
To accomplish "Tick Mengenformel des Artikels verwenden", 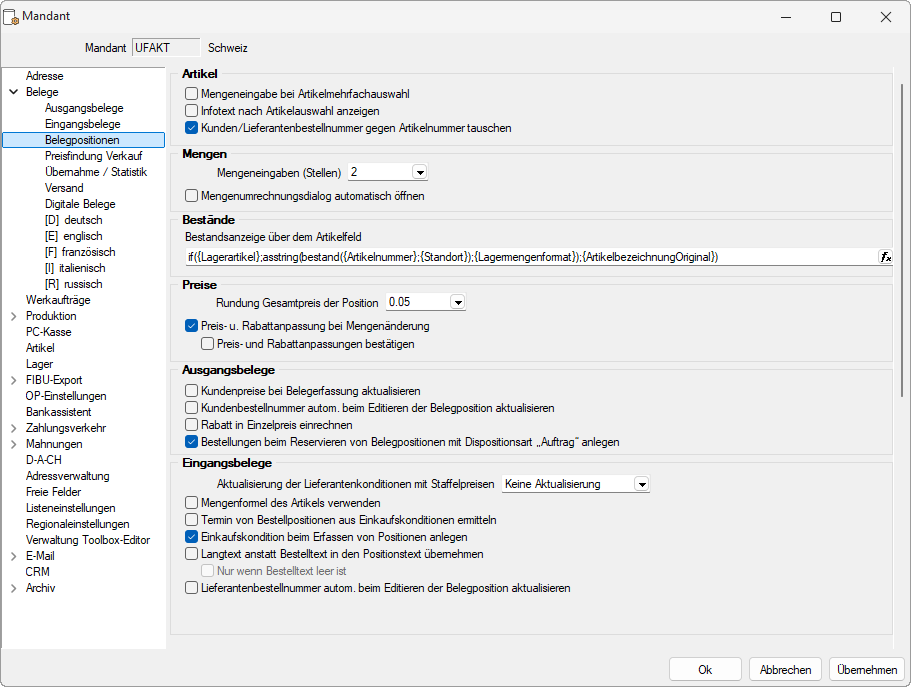I will [x=191, y=503].
